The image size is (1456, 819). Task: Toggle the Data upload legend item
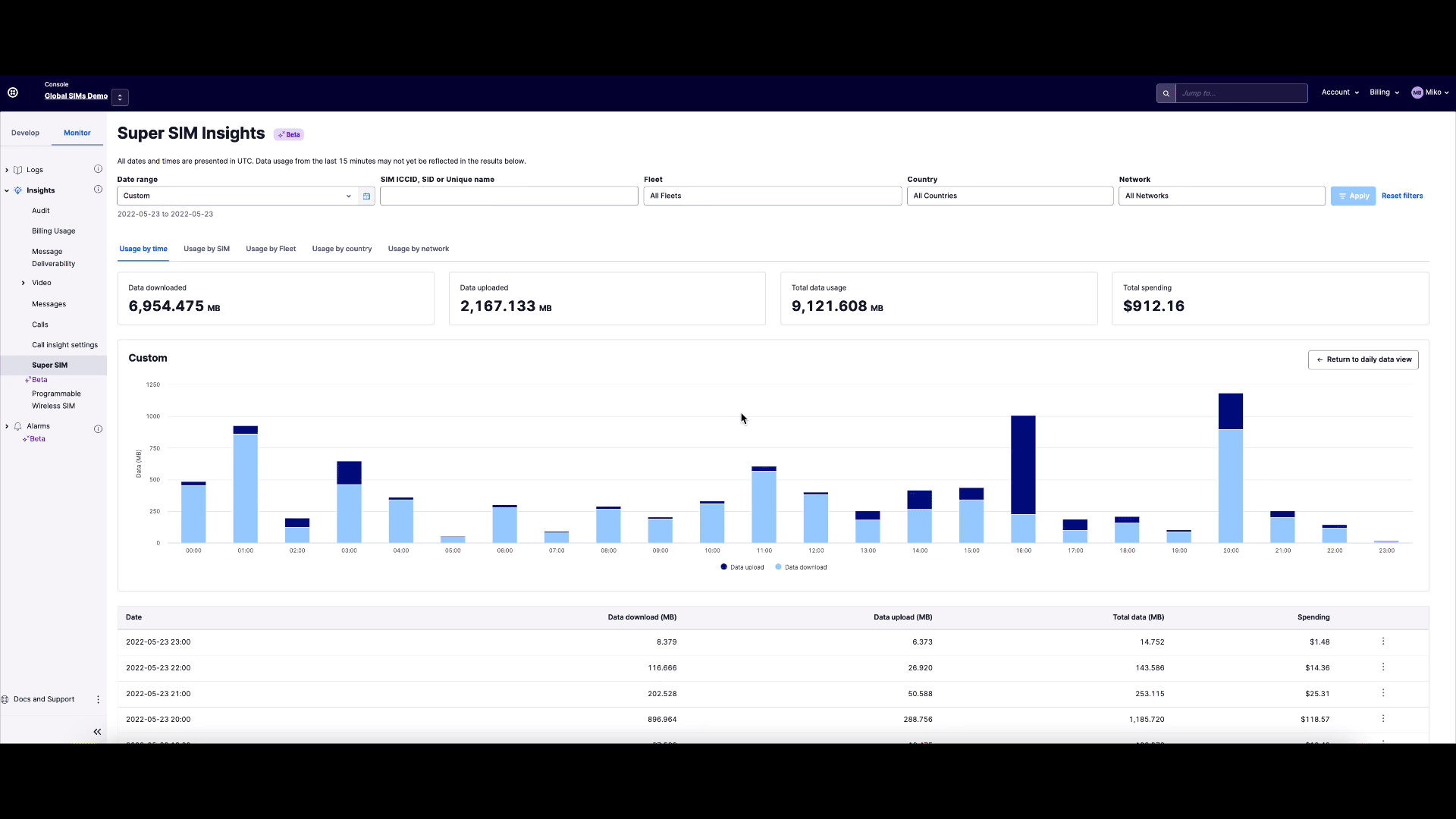point(742,567)
